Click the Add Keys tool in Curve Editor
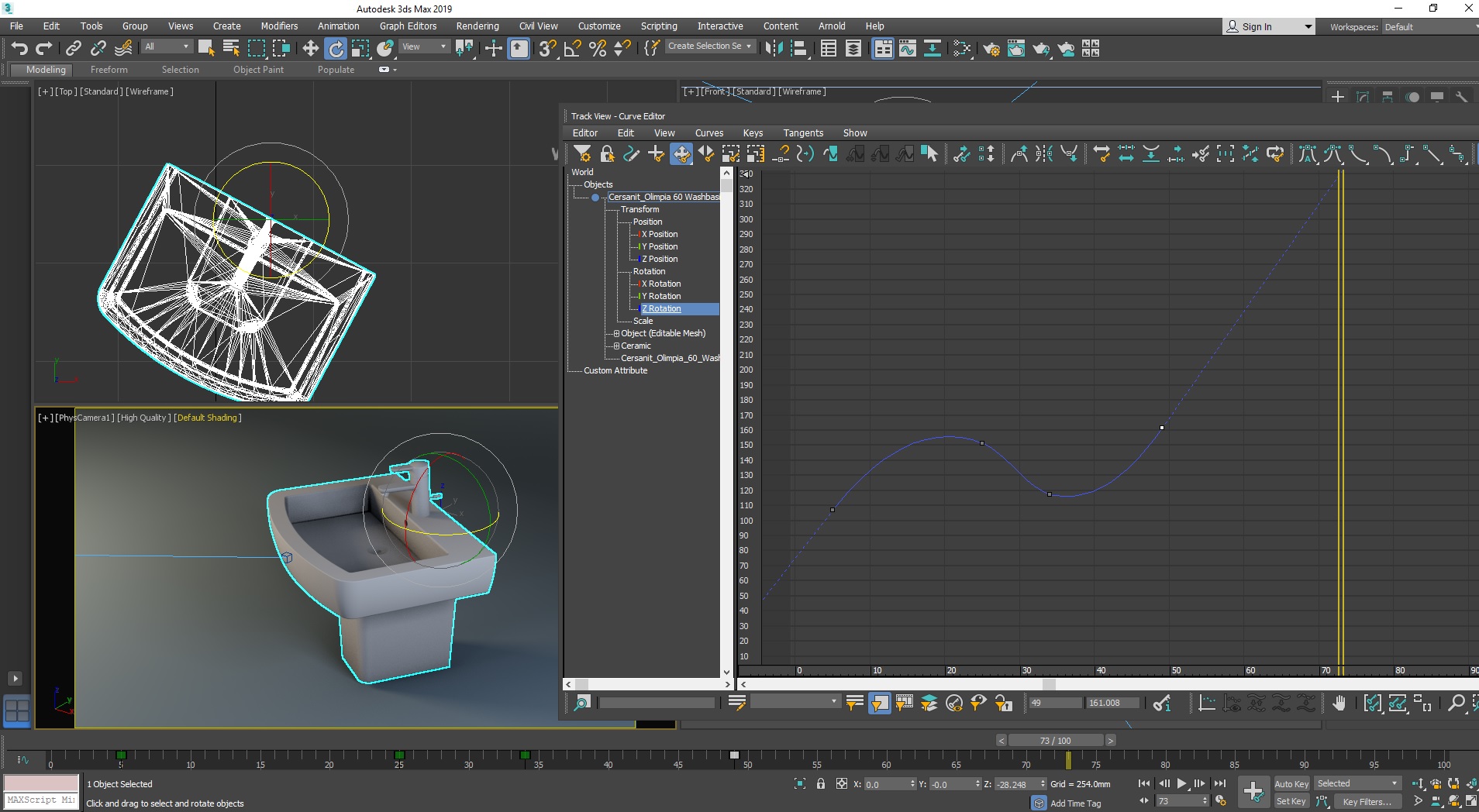Viewport: 1479px width, 812px height. pyautogui.click(x=657, y=154)
